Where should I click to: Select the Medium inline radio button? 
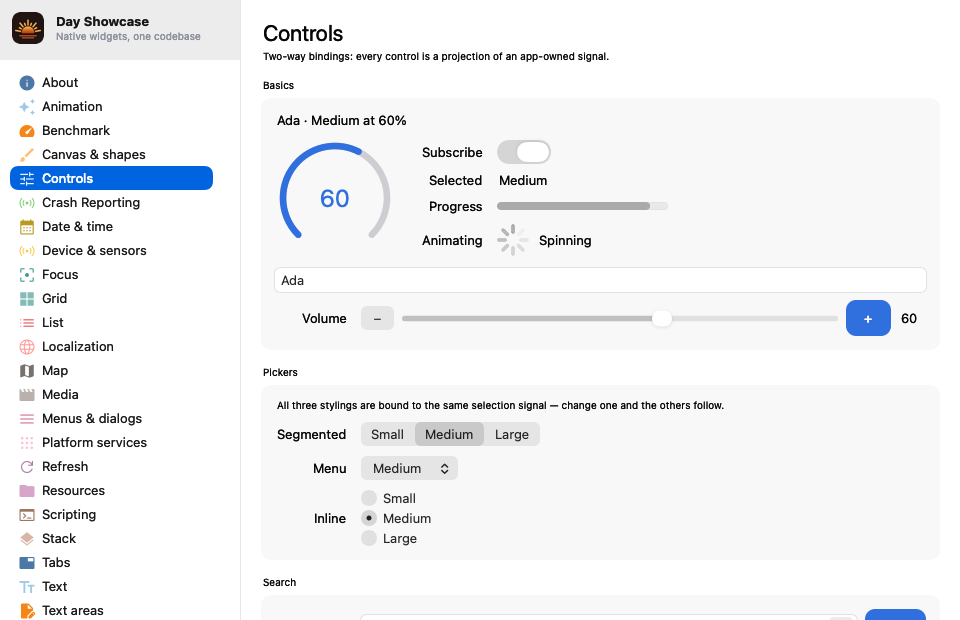[x=369, y=518]
